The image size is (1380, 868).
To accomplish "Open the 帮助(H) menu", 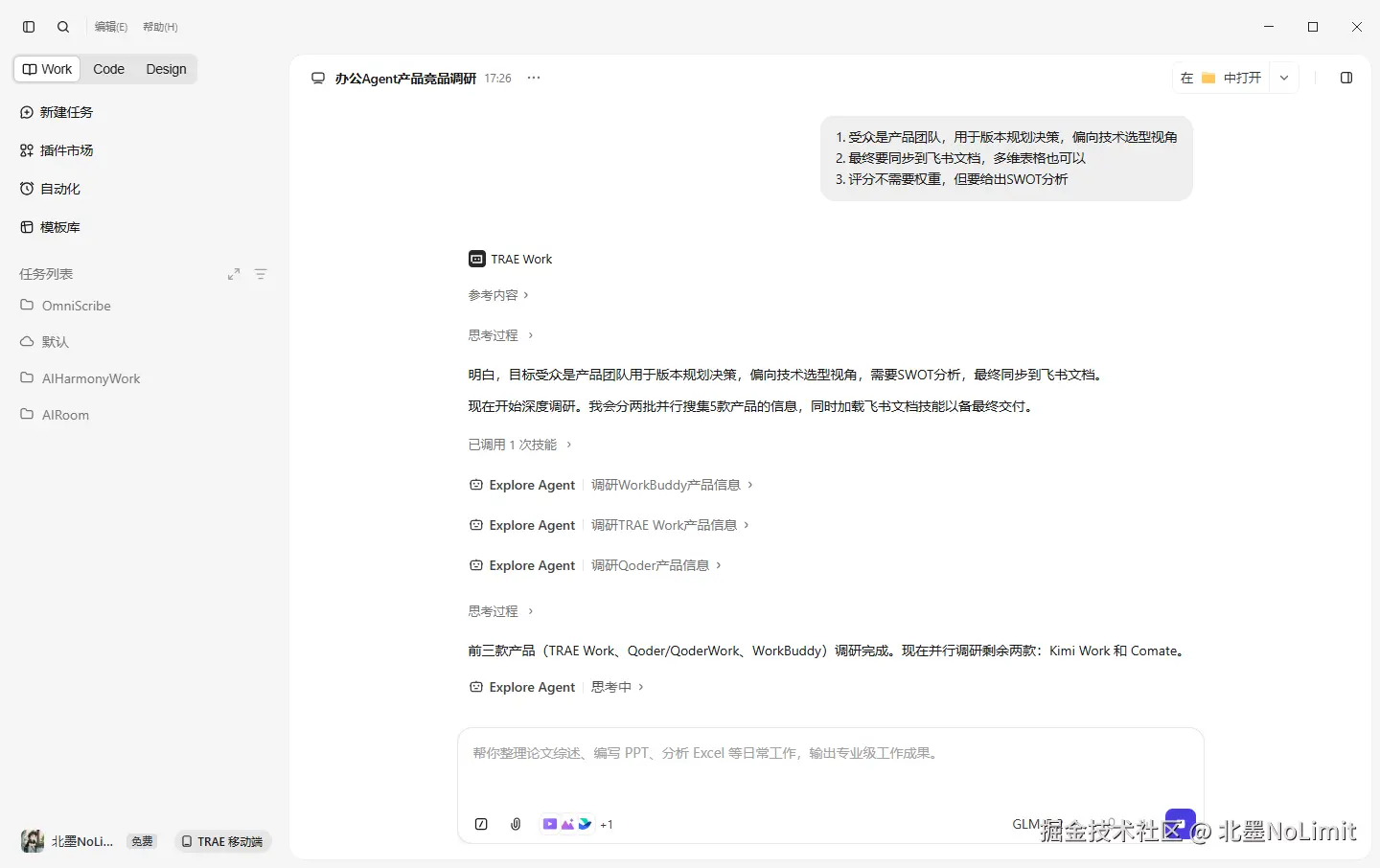I will coord(160,27).
